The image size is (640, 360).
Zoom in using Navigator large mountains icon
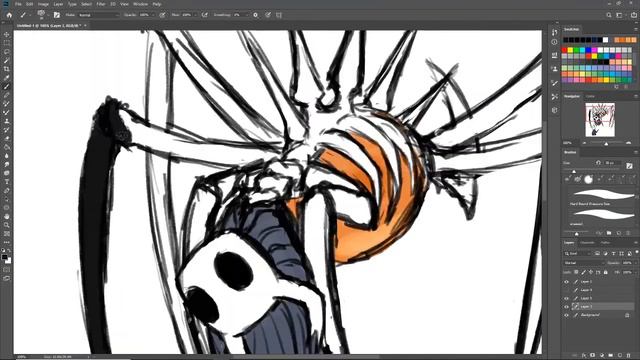tap(629, 143)
